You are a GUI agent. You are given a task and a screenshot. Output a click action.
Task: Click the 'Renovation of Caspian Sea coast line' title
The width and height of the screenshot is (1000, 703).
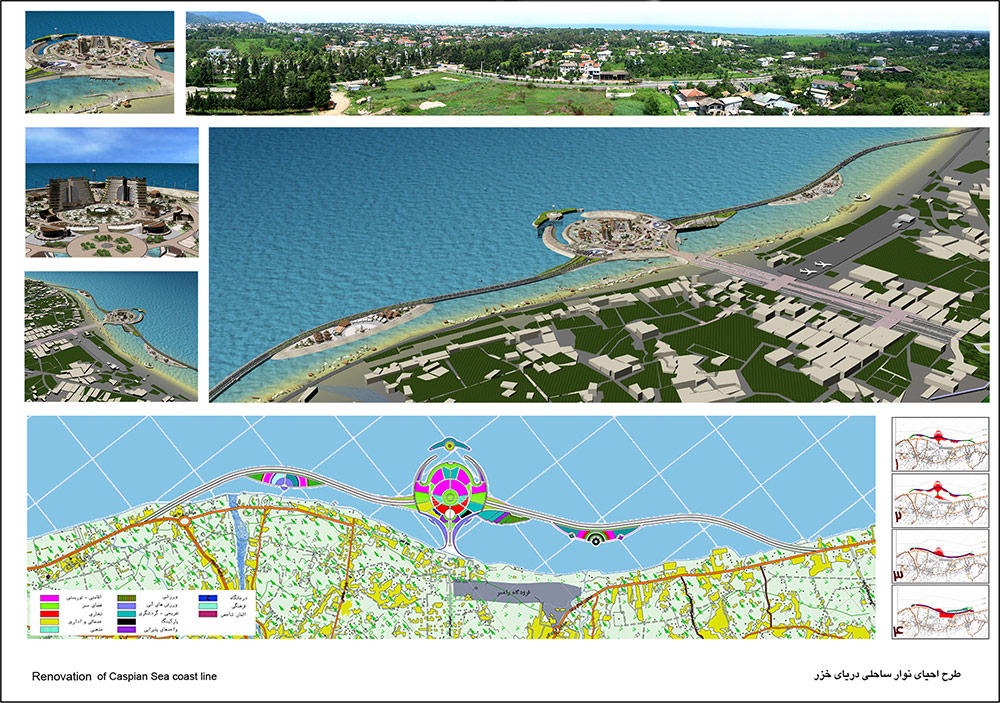click(x=124, y=677)
